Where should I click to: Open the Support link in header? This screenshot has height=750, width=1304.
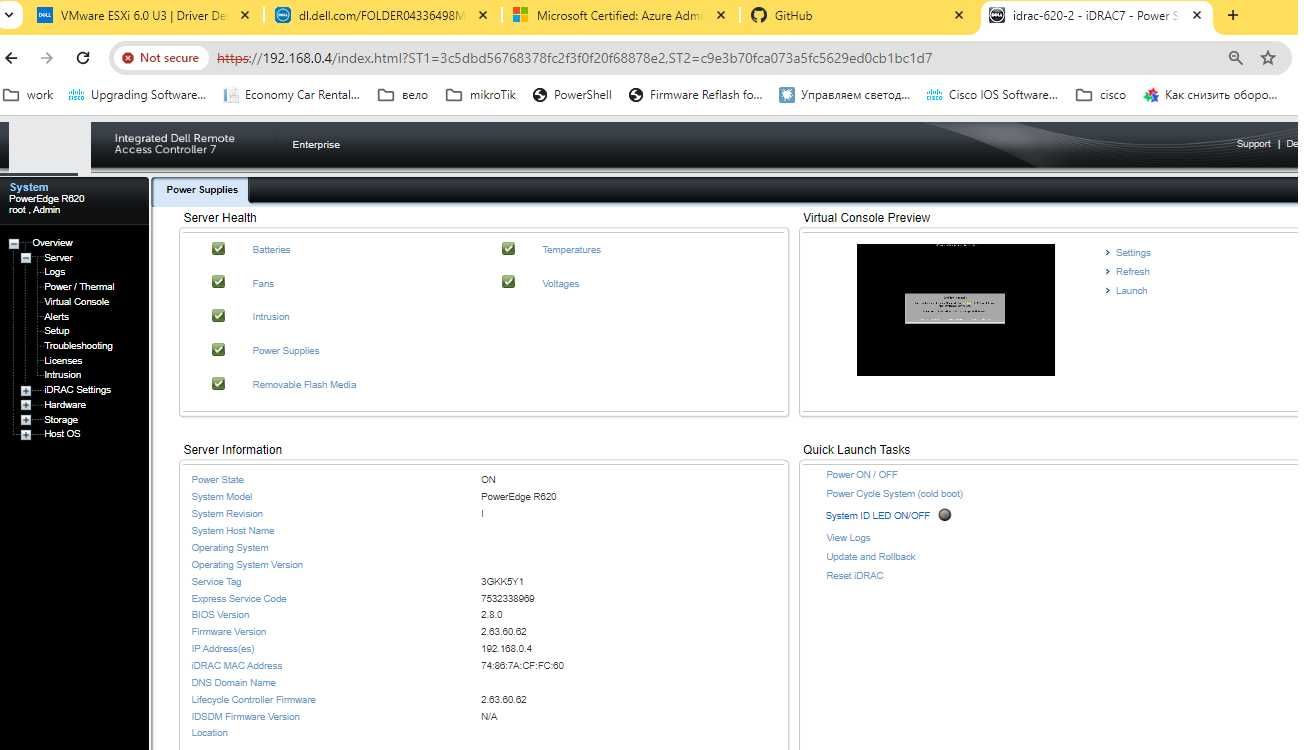(x=1253, y=144)
